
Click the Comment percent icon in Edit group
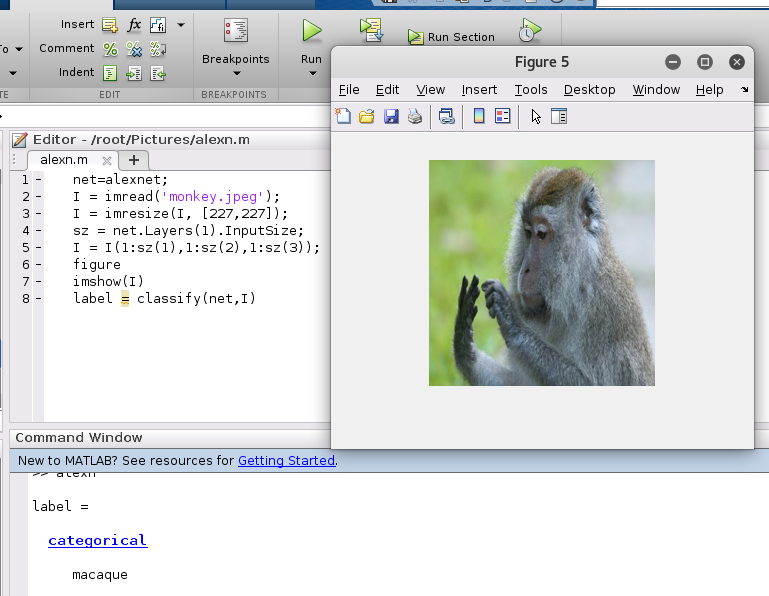point(110,48)
